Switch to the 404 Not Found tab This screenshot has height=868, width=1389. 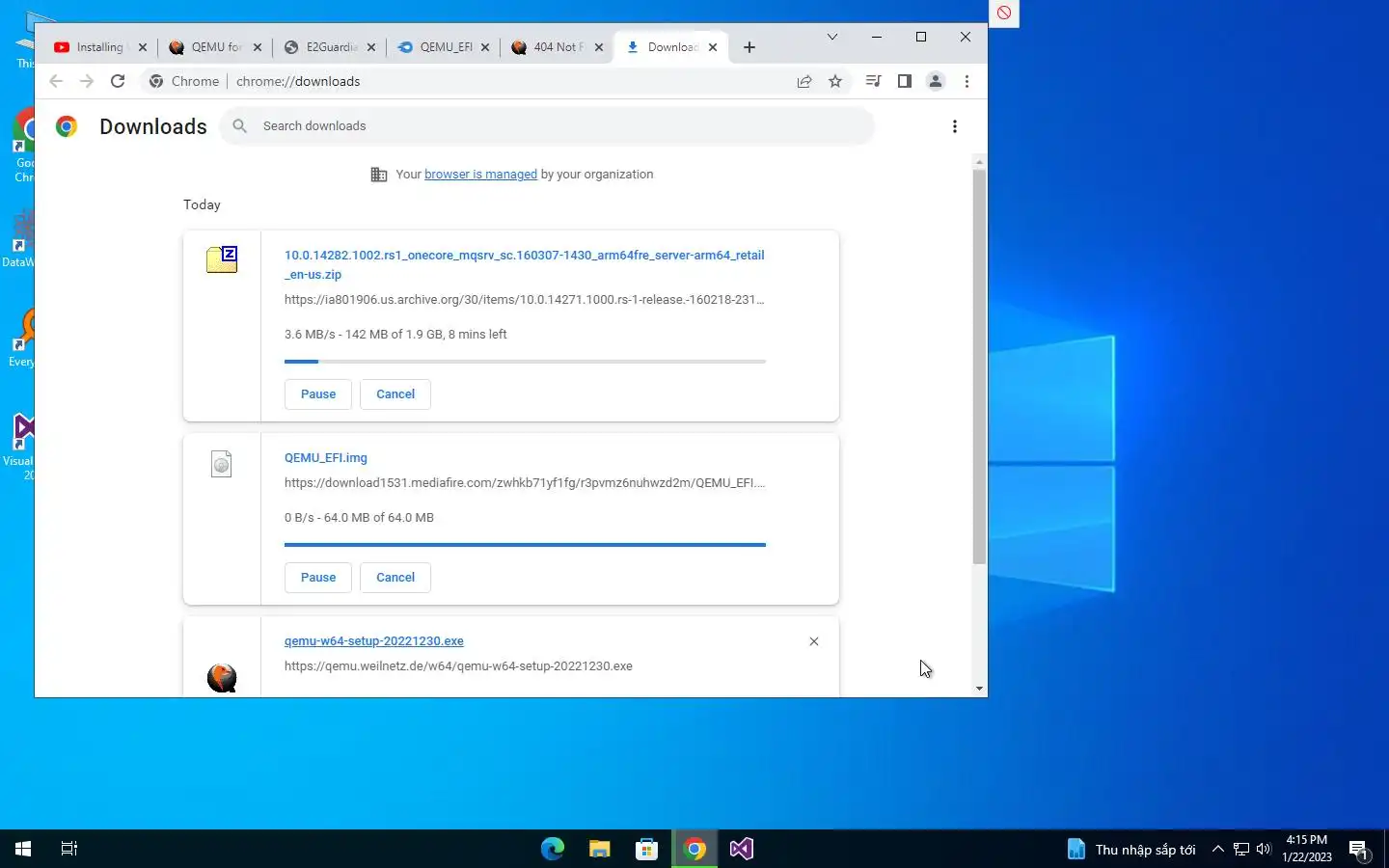pyautogui.click(x=550, y=46)
